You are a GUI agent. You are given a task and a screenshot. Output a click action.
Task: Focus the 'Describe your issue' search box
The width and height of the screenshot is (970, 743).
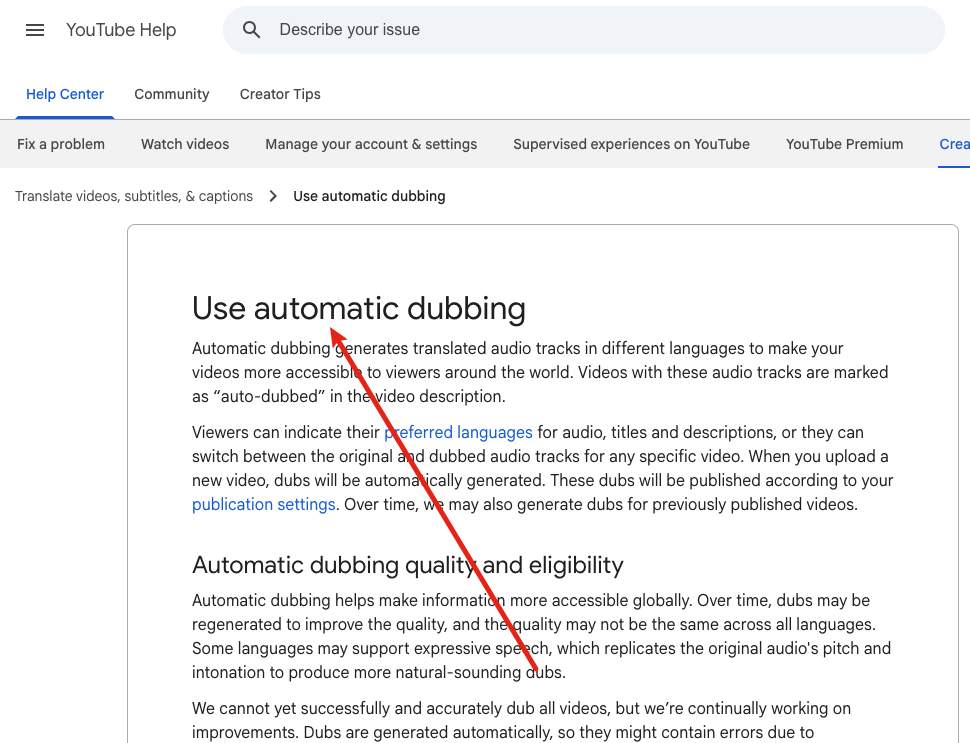point(600,30)
